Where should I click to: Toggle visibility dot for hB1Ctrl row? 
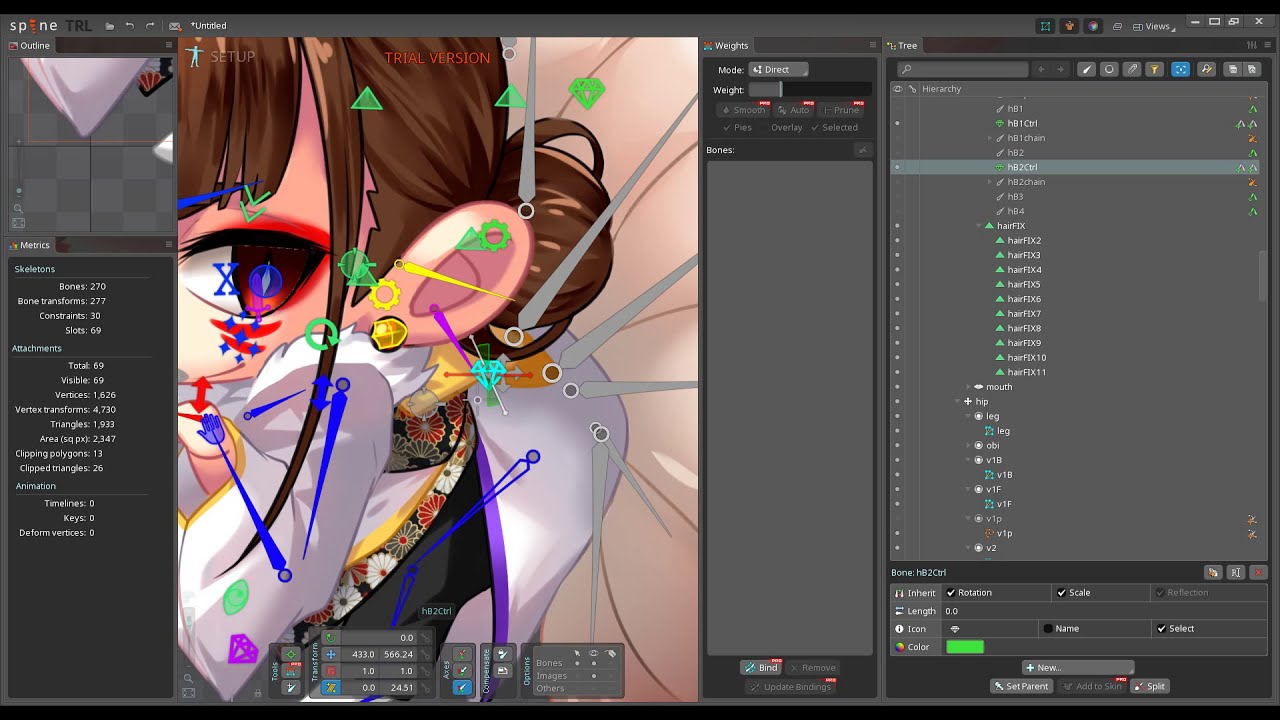[x=897, y=123]
